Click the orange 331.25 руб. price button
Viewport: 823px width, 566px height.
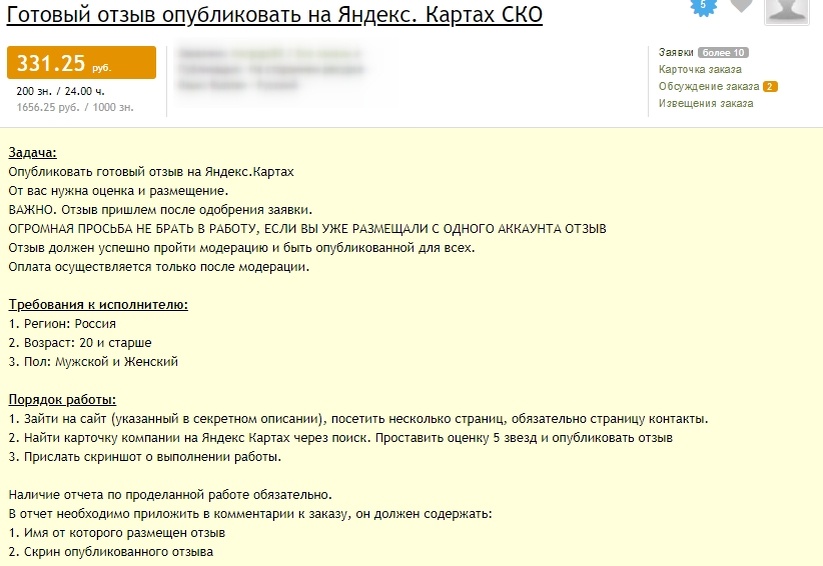tap(81, 62)
